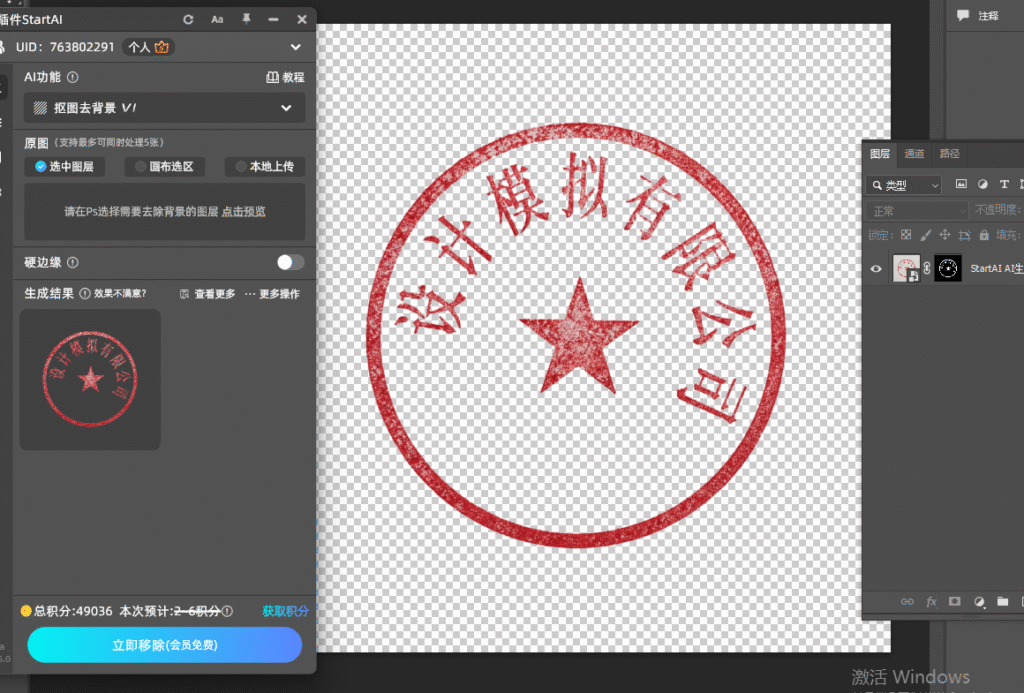Viewport: 1024px width, 693px height.
Task: Click the pixel layer filter icon in Layers panel
Action: click(961, 184)
